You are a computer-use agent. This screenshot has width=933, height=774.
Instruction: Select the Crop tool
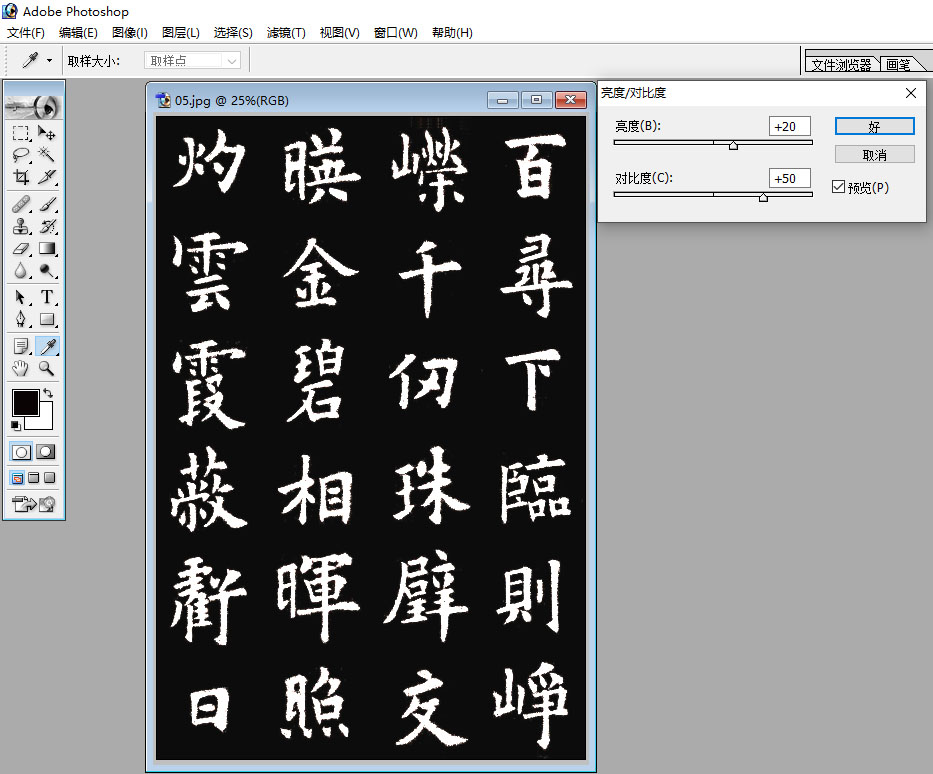click(x=20, y=177)
